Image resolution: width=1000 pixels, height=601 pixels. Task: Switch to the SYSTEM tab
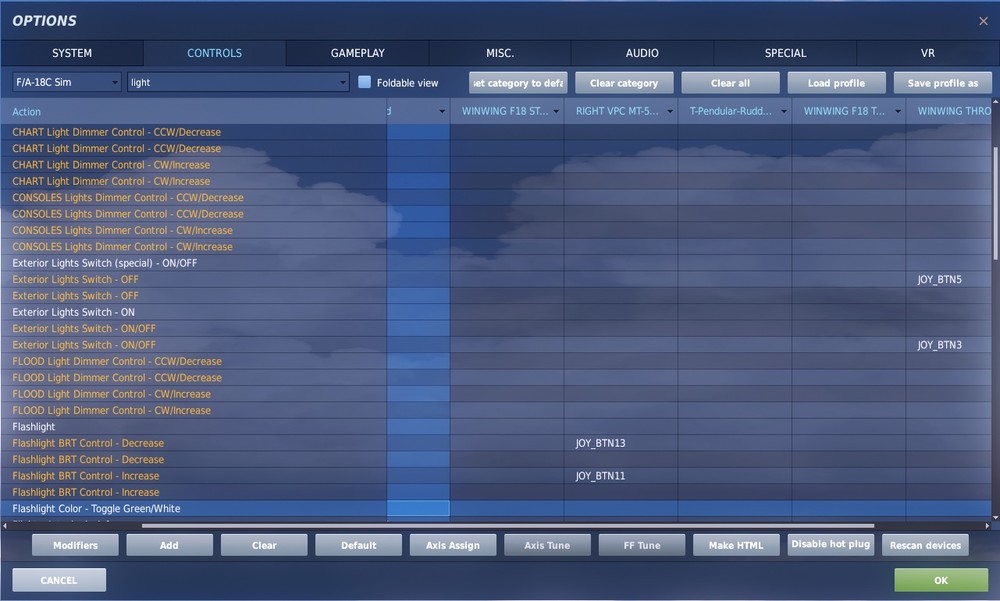(72, 53)
